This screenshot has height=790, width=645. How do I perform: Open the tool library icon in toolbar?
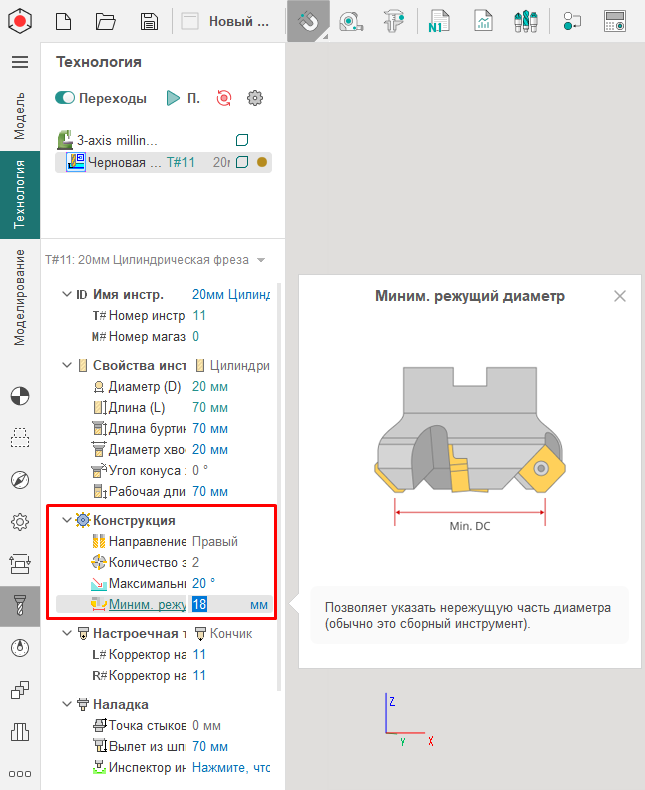click(526, 21)
